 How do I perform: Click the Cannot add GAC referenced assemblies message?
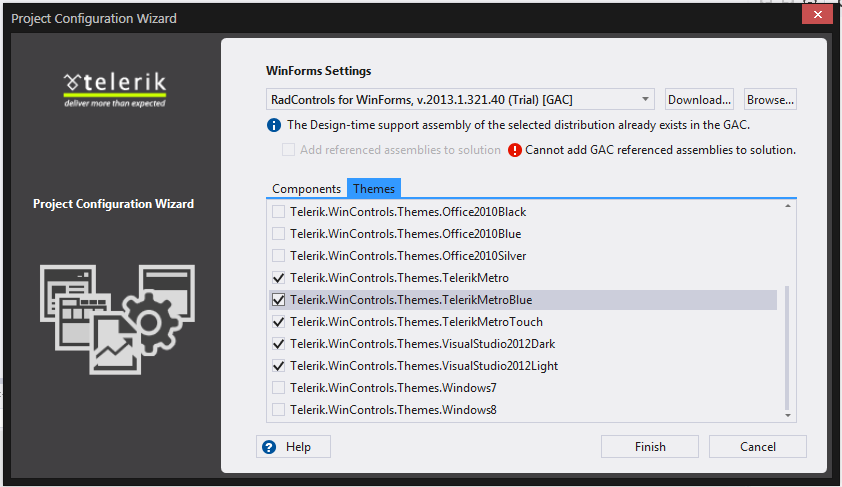click(x=660, y=150)
